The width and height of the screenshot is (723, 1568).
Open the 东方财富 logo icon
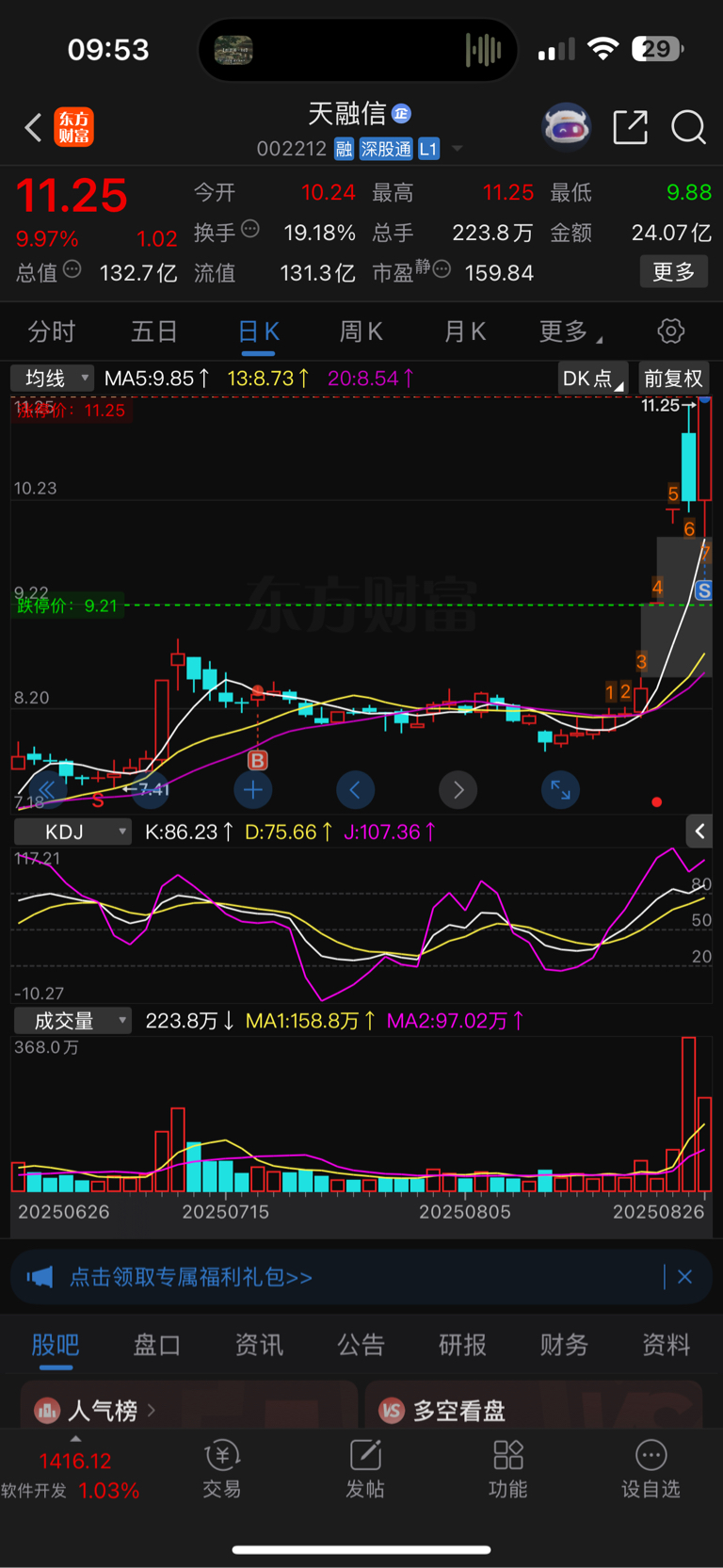(x=73, y=127)
